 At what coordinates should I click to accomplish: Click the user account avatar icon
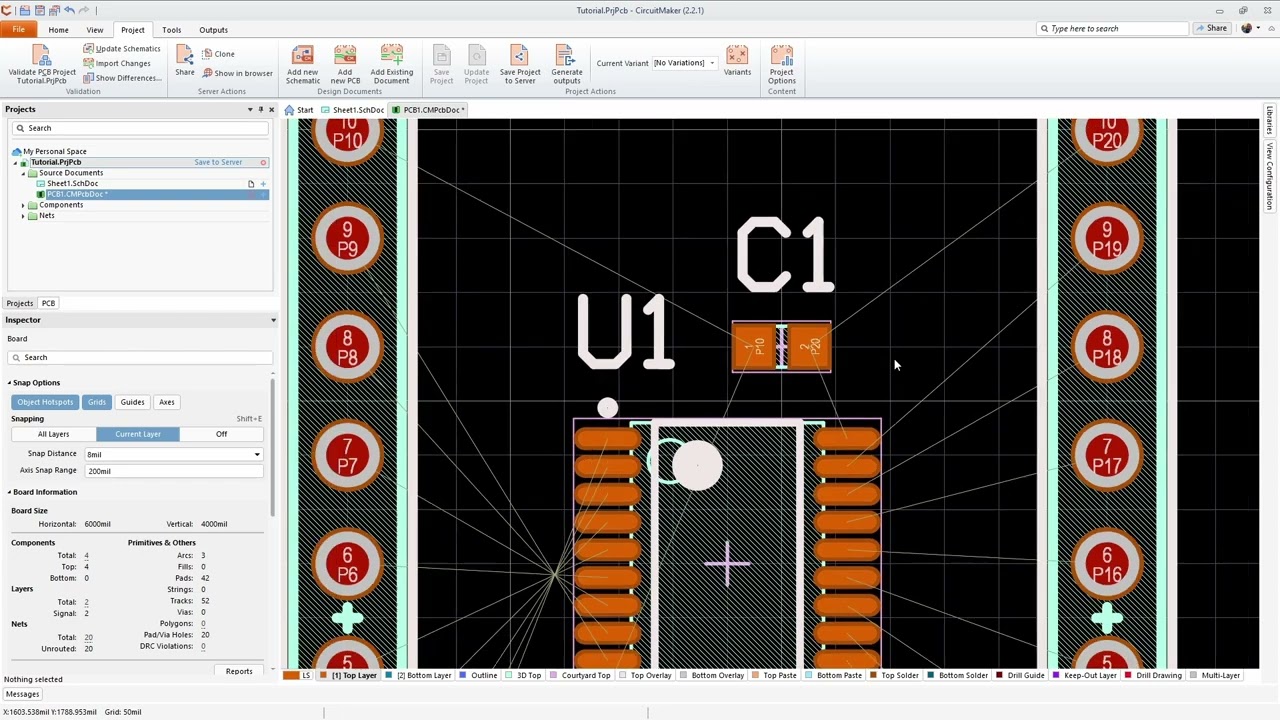(x=1246, y=28)
